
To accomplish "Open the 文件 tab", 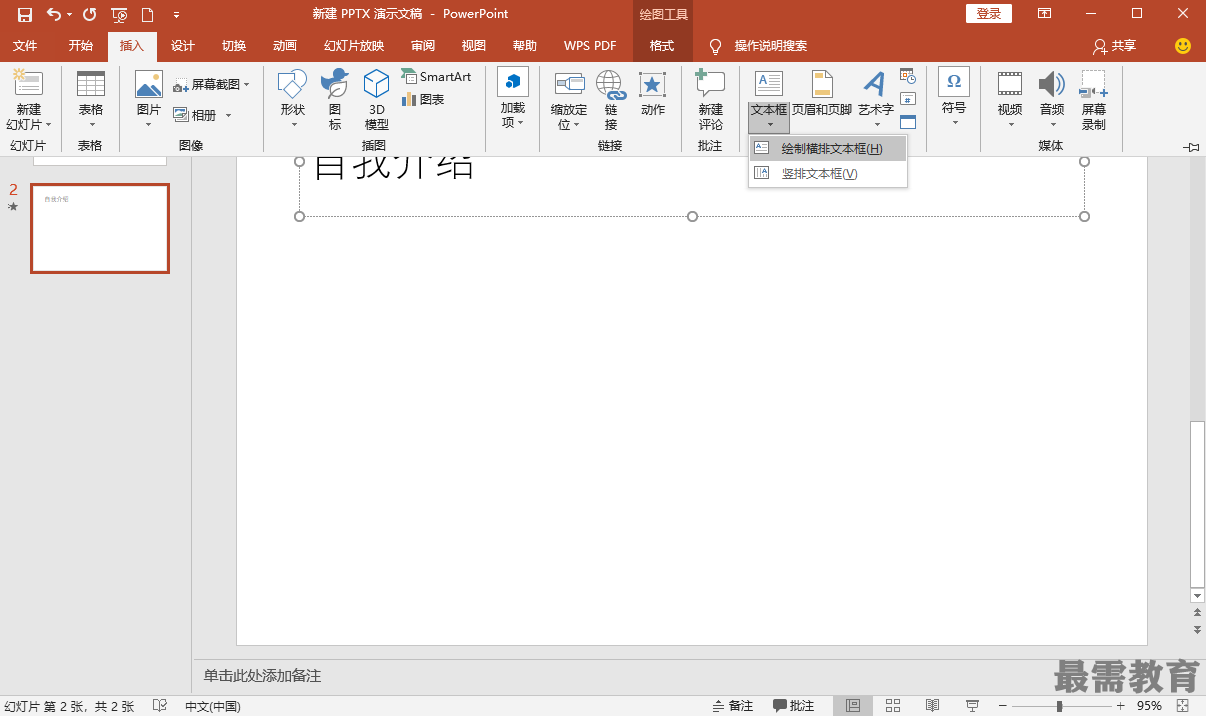I will 25,46.
